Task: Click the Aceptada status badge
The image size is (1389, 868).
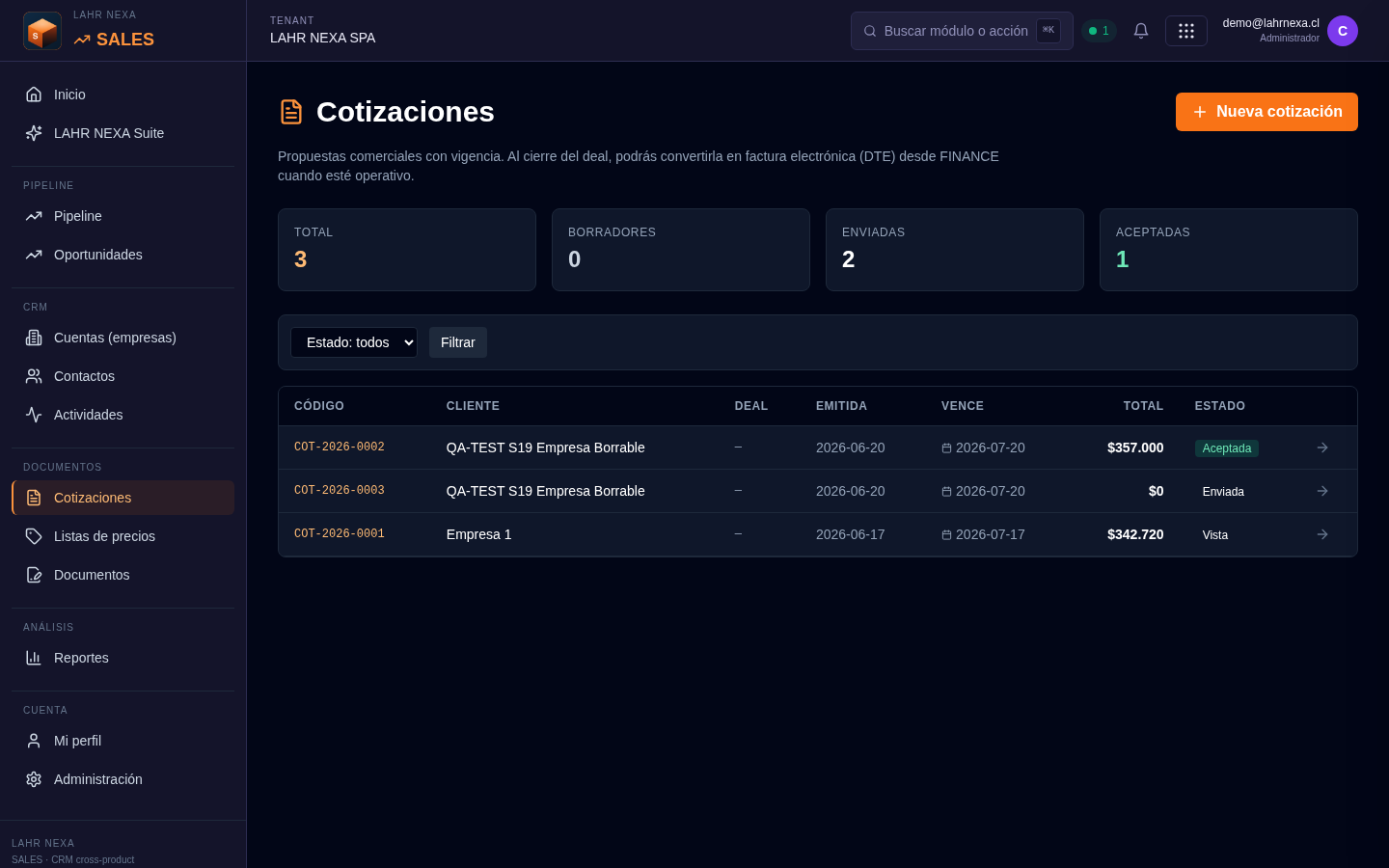Action: point(1227,448)
